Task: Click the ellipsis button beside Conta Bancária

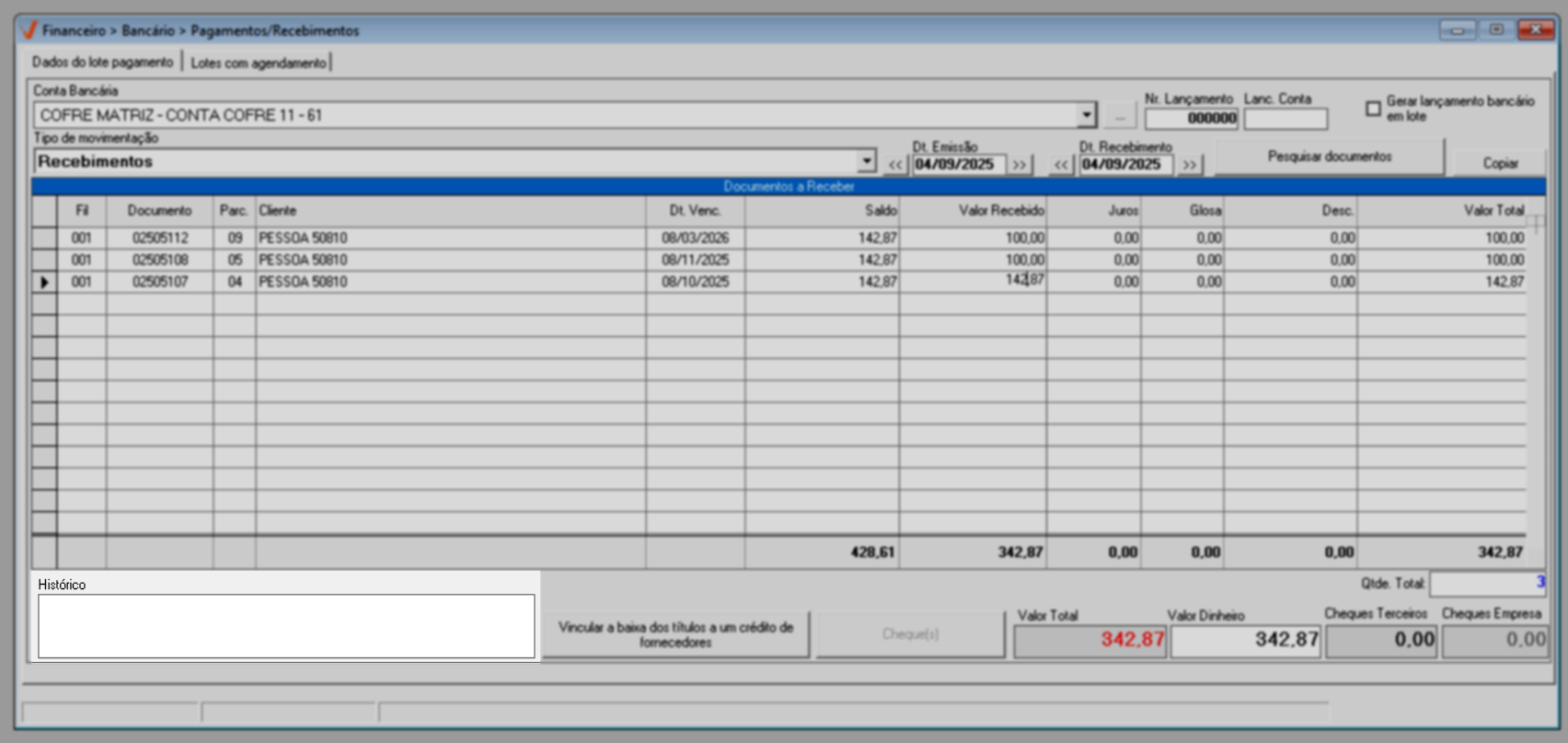Action: pos(1119,117)
